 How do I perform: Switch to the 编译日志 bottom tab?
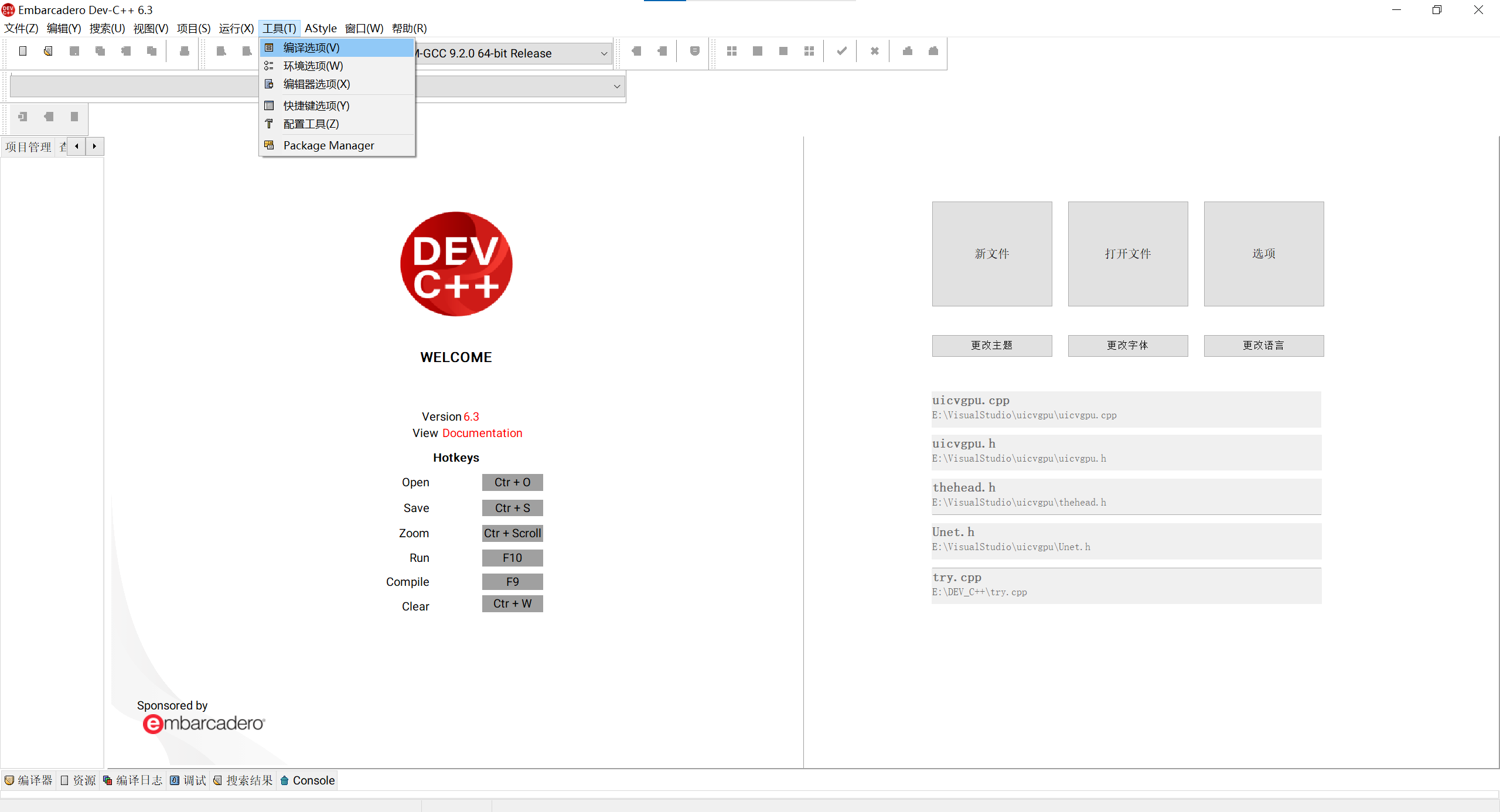point(132,780)
